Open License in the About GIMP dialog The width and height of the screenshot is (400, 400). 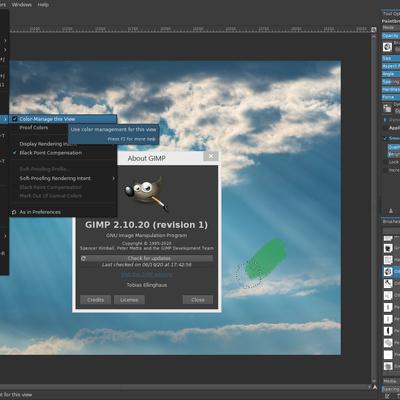tap(129, 300)
